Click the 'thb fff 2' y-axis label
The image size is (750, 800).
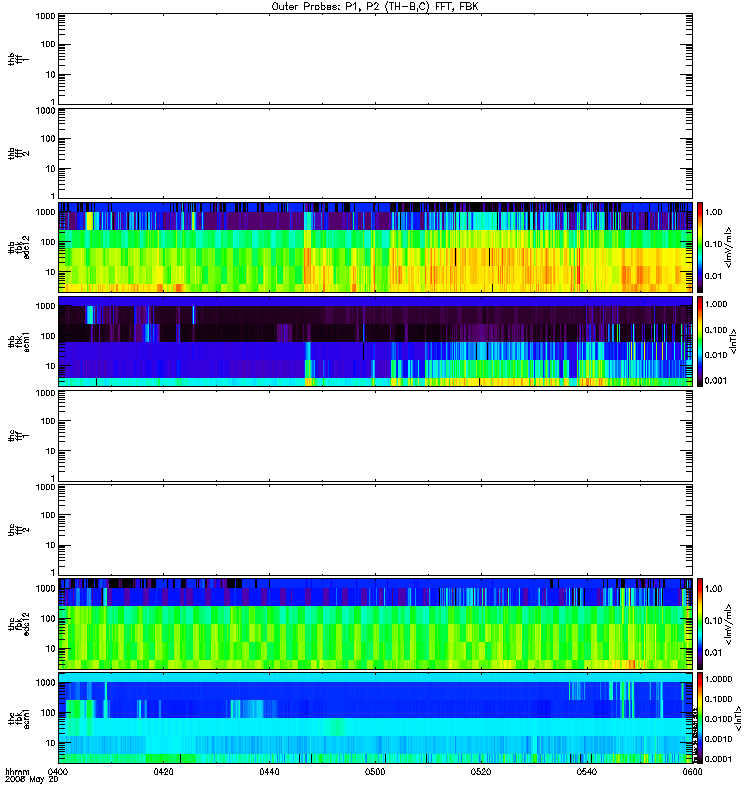pyautogui.click(x=19, y=153)
